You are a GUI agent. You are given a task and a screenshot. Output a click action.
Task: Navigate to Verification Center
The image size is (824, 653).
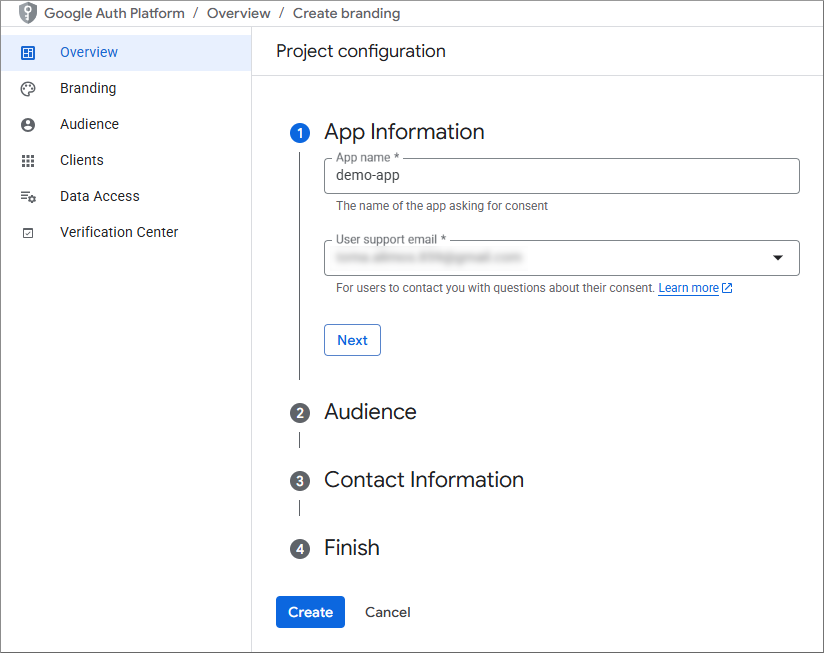pos(126,232)
